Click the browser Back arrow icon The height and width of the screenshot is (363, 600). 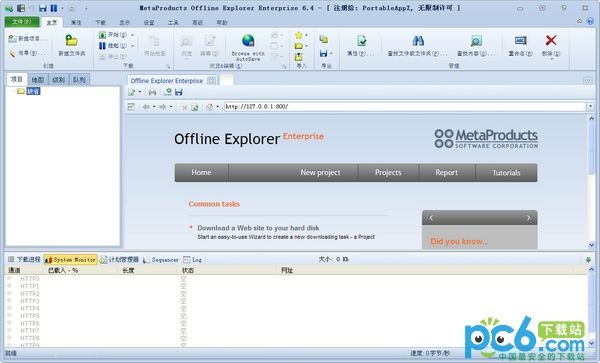click(x=146, y=107)
